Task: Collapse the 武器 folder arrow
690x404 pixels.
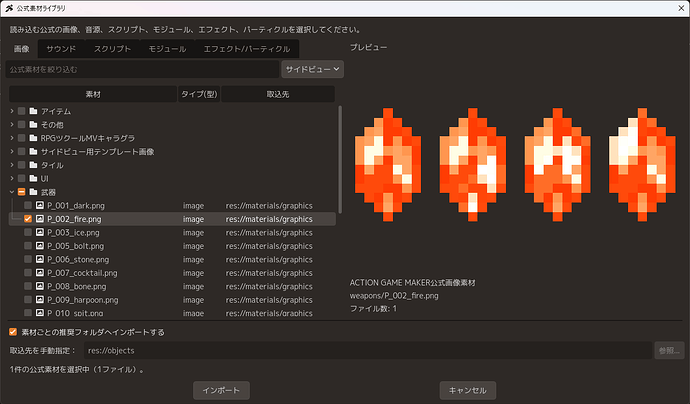Action: point(12,192)
